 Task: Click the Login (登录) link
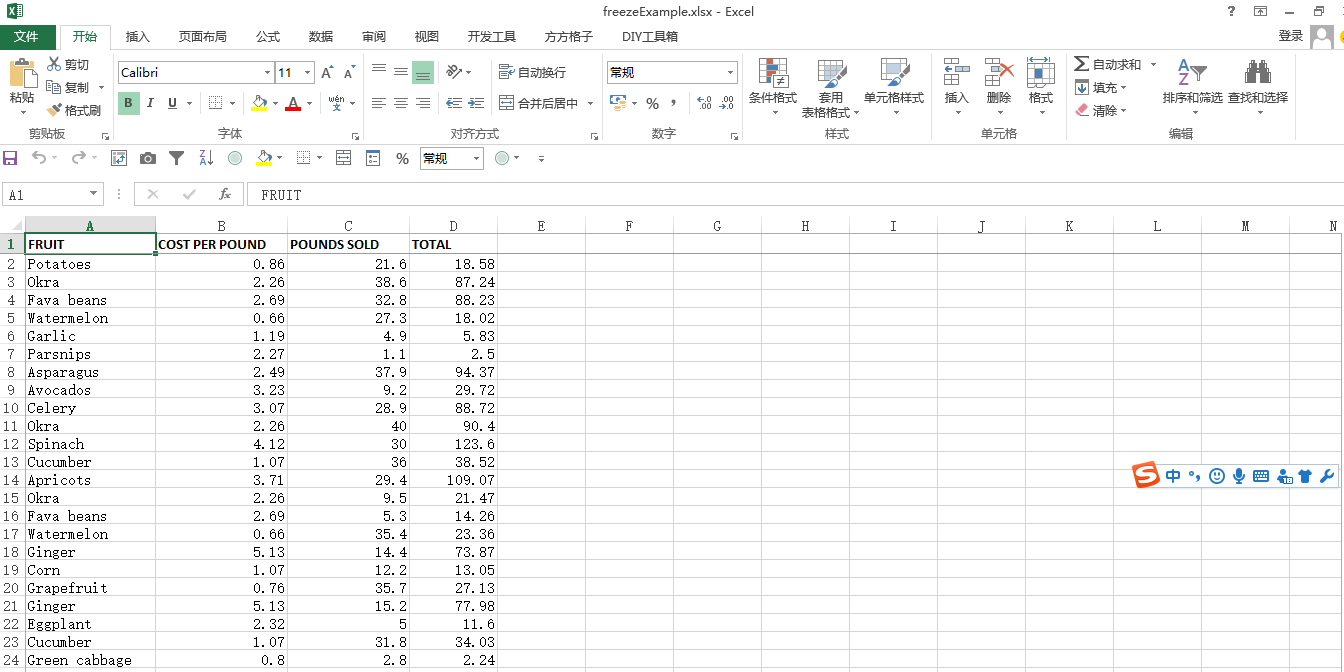click(1291, 36)
